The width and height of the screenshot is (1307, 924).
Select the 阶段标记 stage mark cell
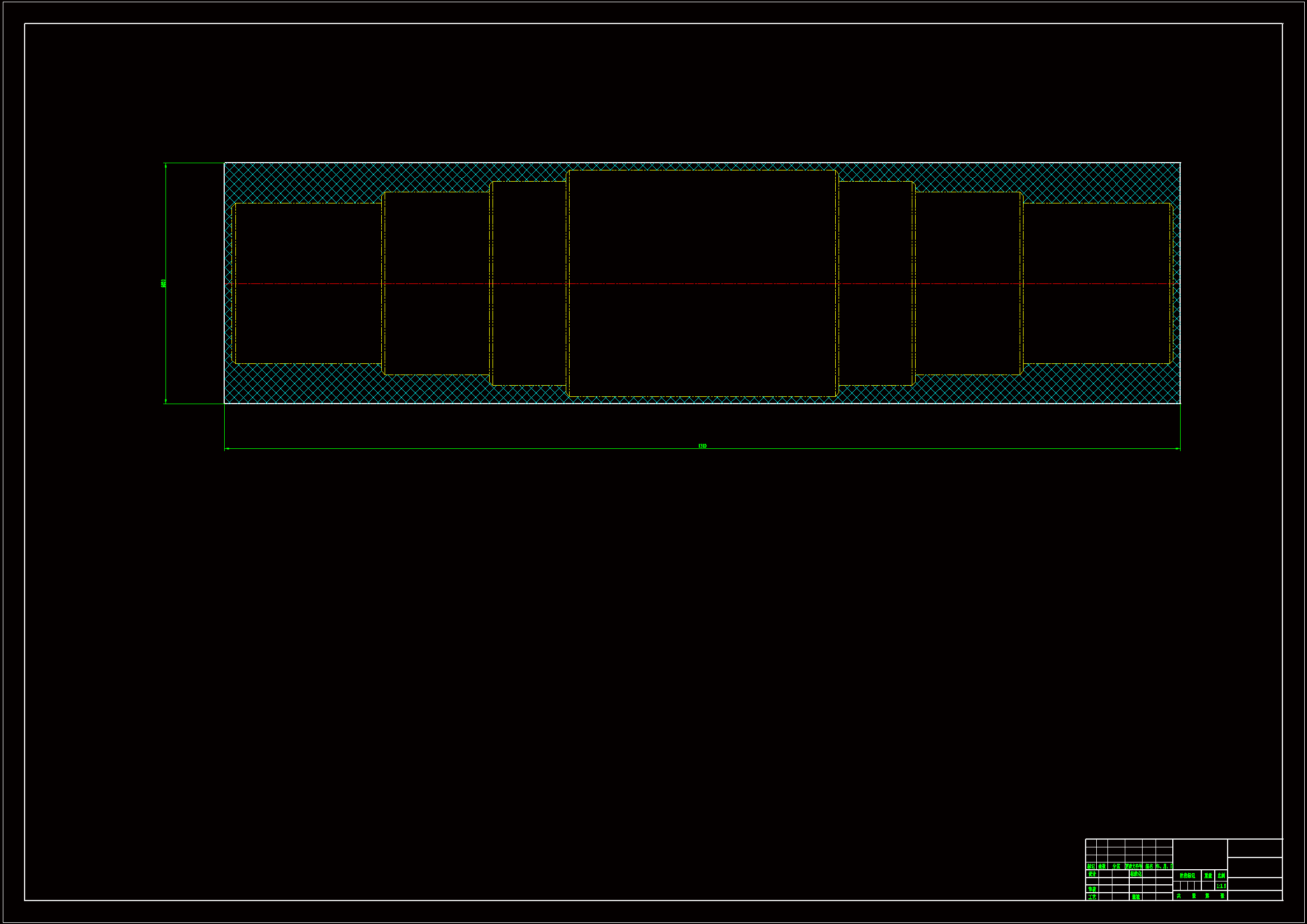(1187, 875)
